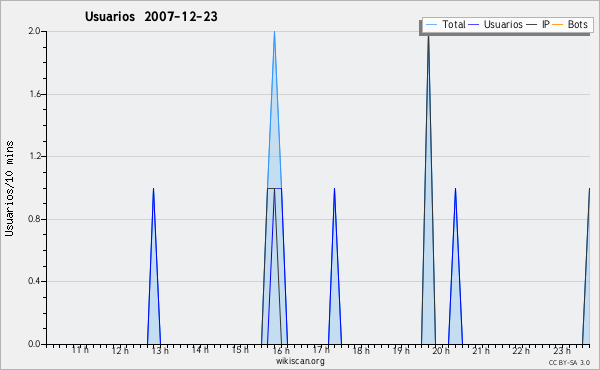Click the wikiscan.org label below the chart

pos(300,361)
